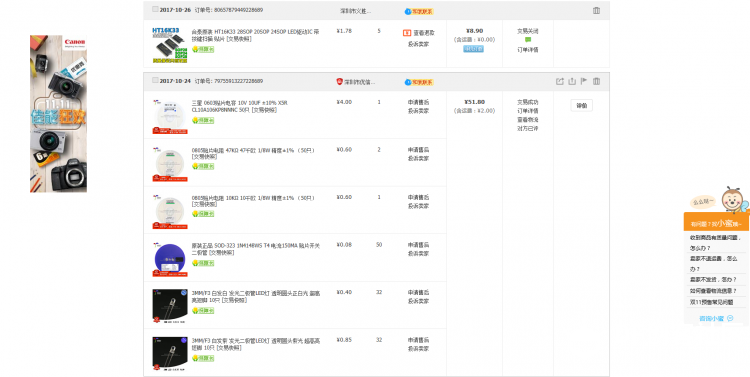This screenshot has height=377, width=750.
Task: Open the ¥0.85 LED product thumbnail
Action: click(x=170, y=354)
